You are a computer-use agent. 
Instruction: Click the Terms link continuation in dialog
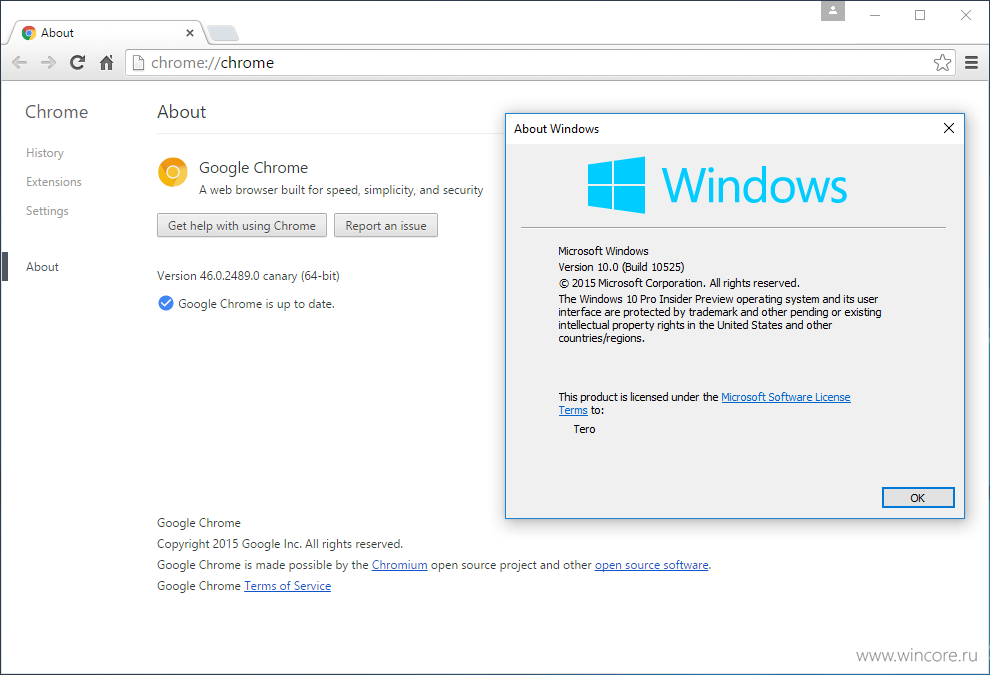573,410
